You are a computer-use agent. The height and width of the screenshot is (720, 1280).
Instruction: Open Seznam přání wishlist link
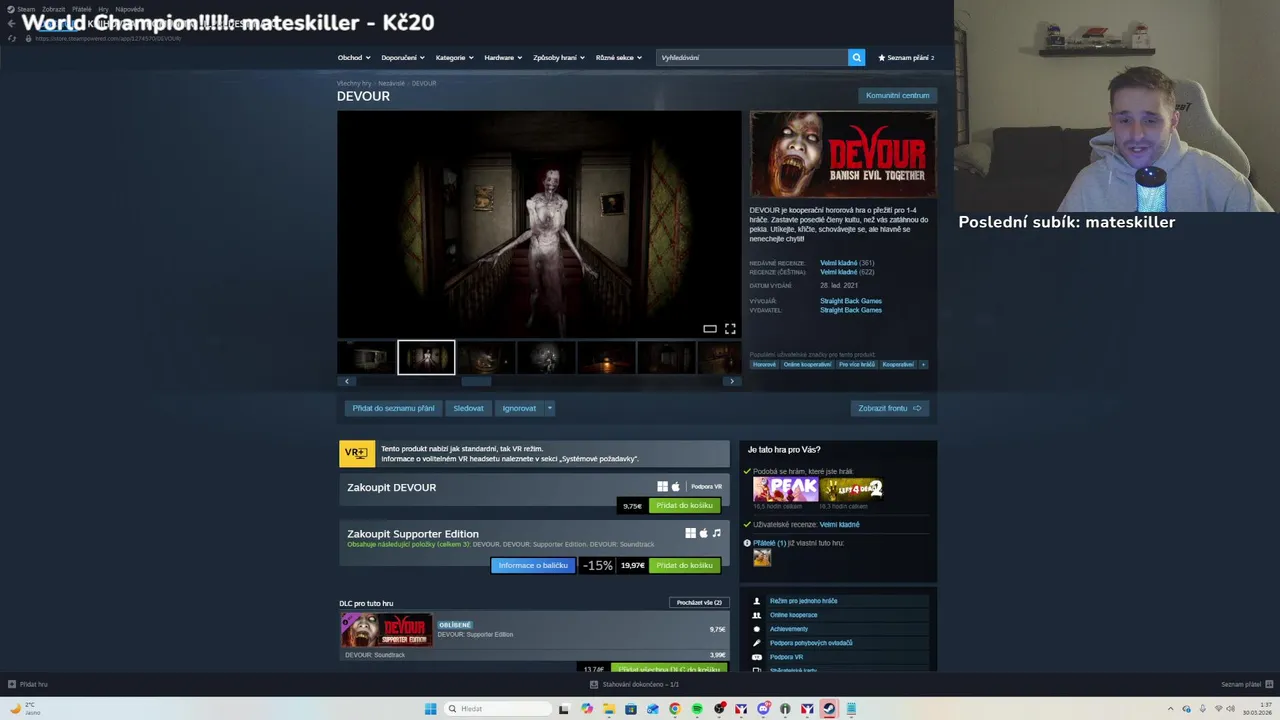click(906, 57)
